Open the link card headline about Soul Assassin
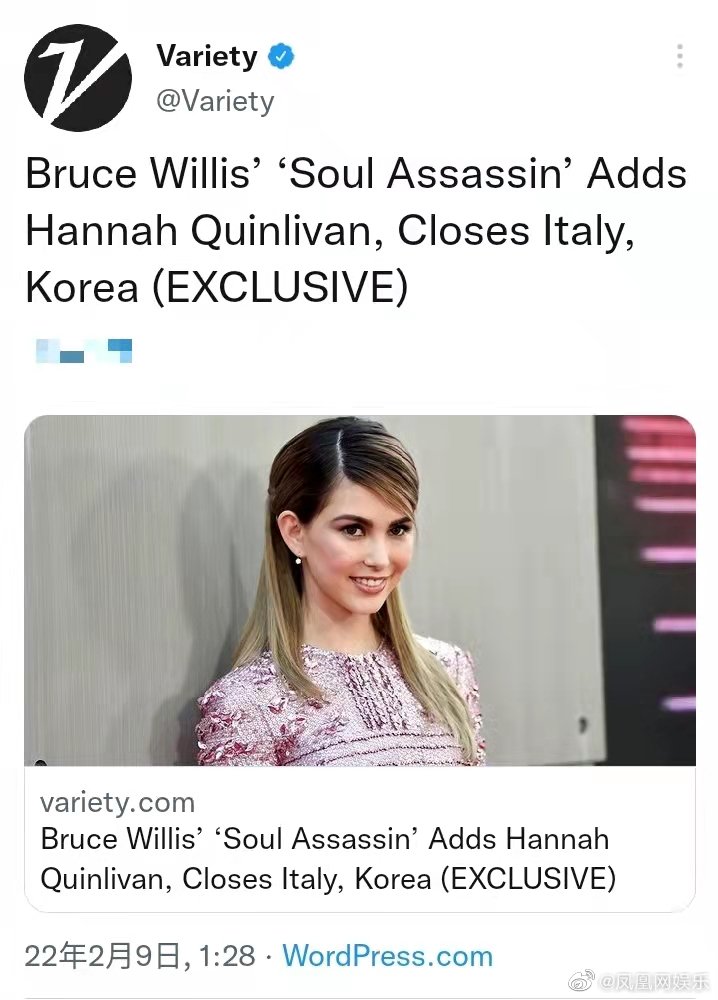The width and height of the screenshot is (718, 1000). pyautogui.click(x=328, y=858)
